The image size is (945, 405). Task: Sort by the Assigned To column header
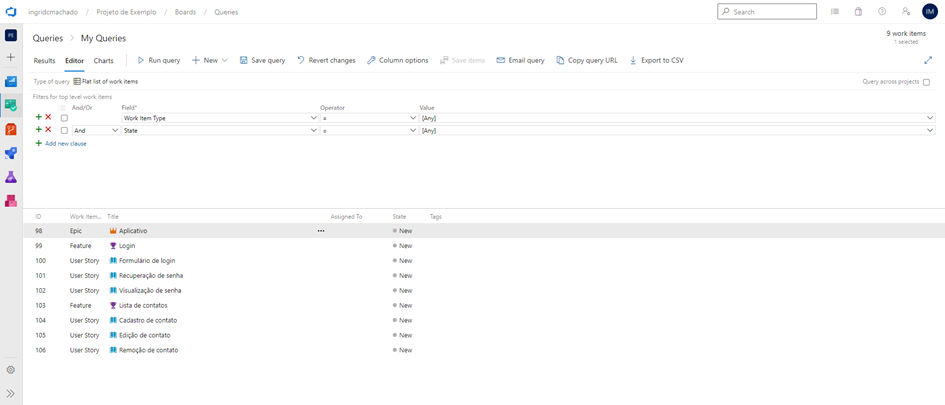[347, 216]
